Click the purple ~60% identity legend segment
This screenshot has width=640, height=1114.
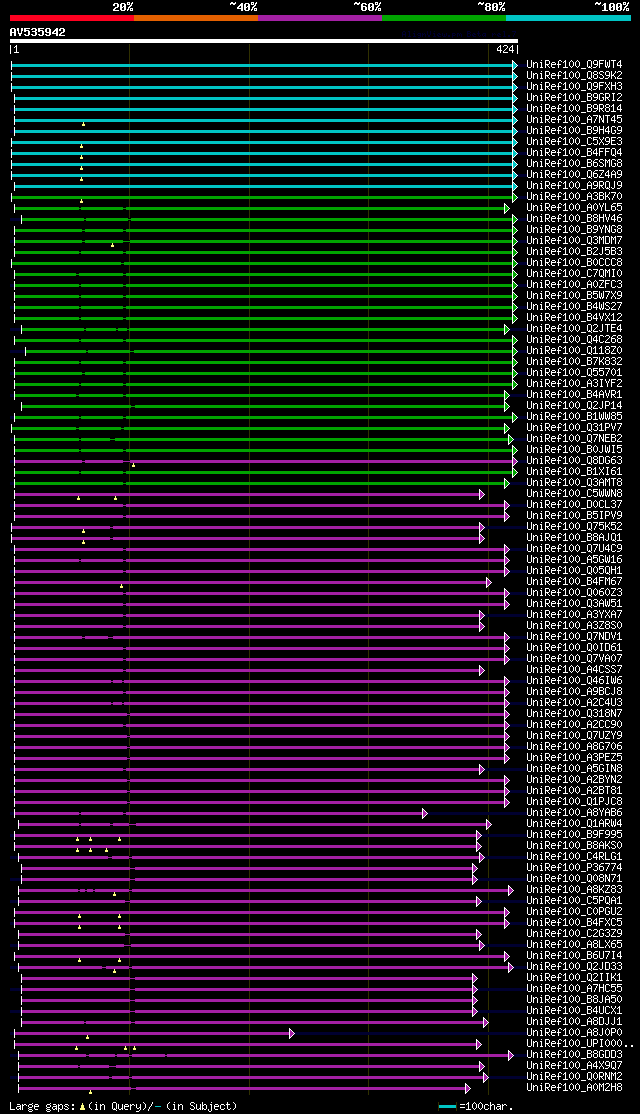[x=320, y=17]
